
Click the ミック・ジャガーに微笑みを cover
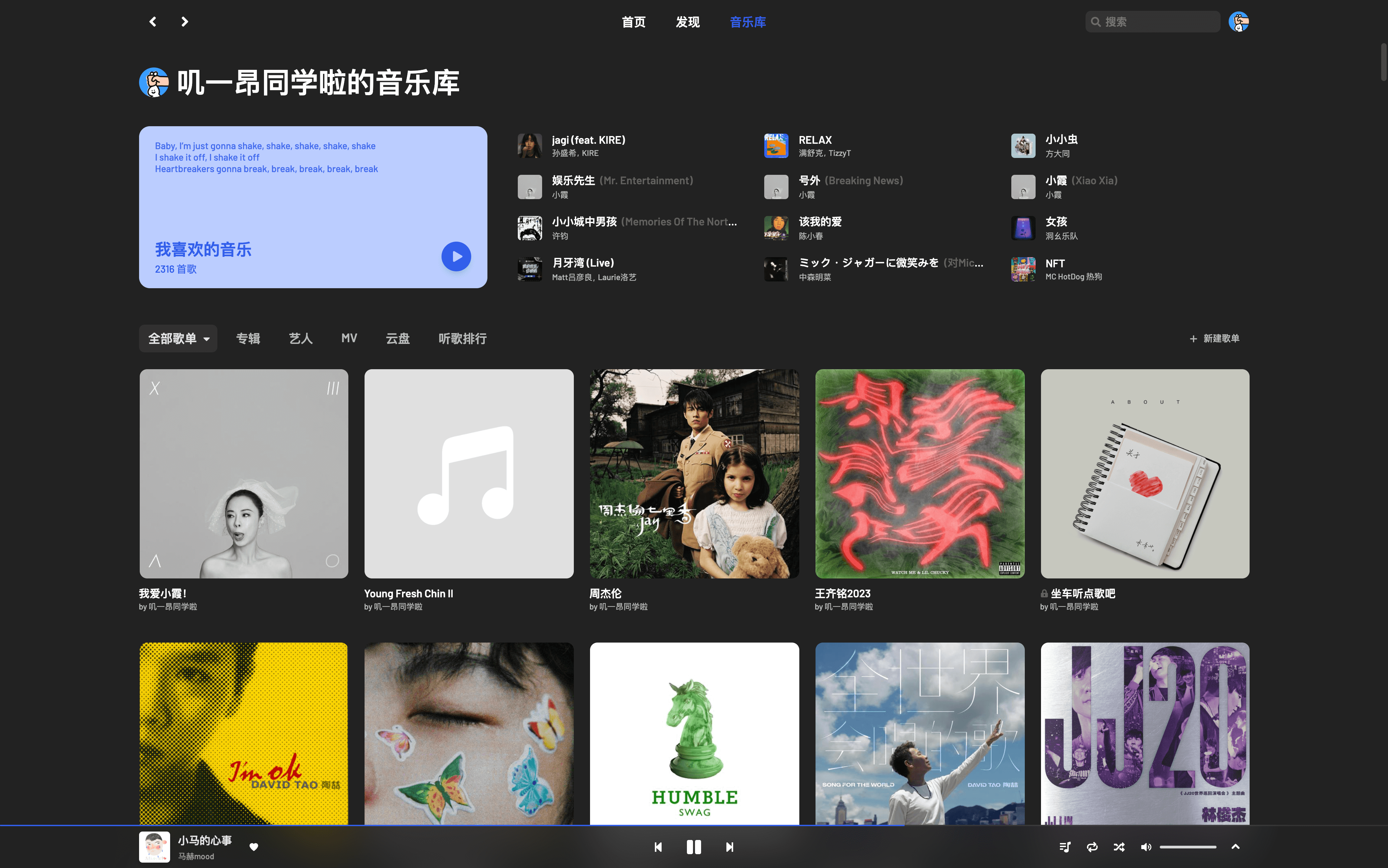776,269
